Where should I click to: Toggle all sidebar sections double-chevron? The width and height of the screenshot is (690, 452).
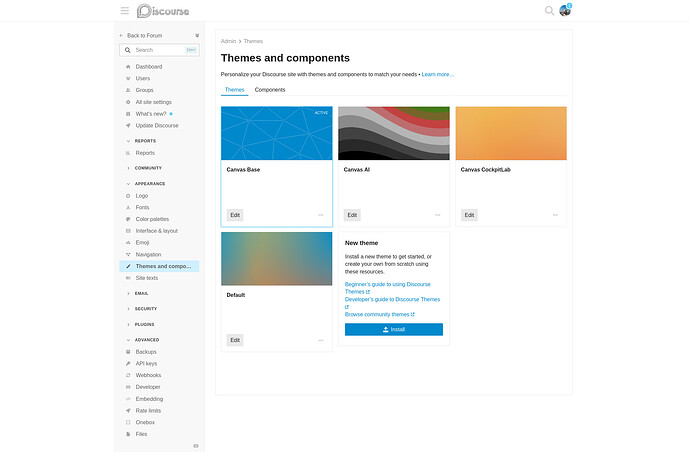click(x=197, y=36)
